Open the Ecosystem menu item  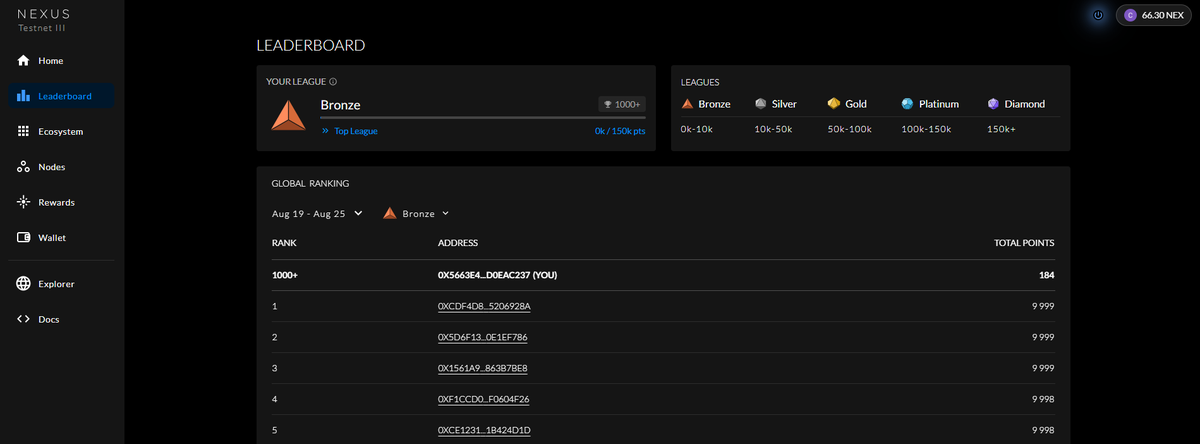(x=62, y=131)
